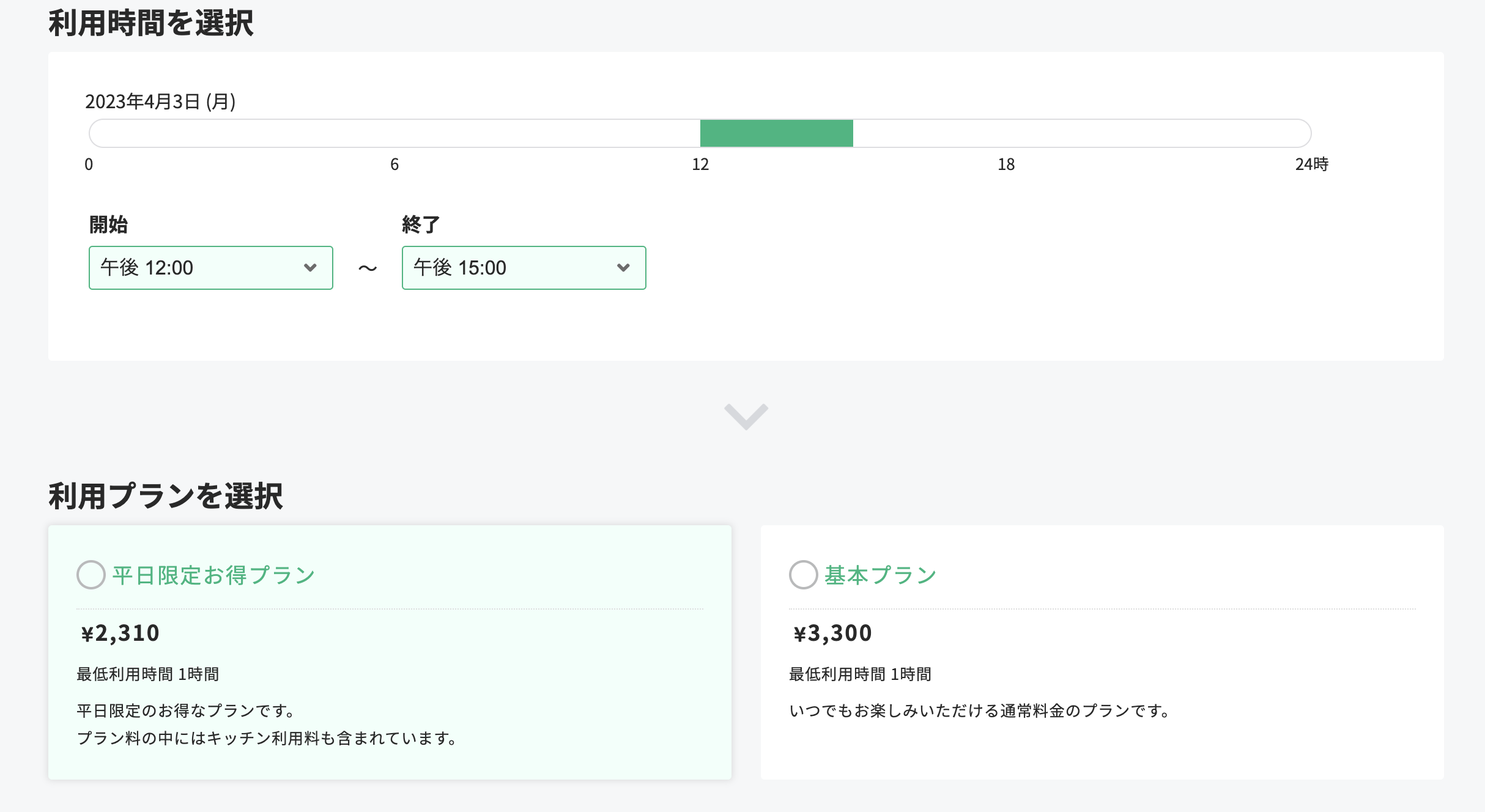Click the ¥3,300 price in basic plan
The width and height of the screenshot is (1485, 812).
click(832, 633)
